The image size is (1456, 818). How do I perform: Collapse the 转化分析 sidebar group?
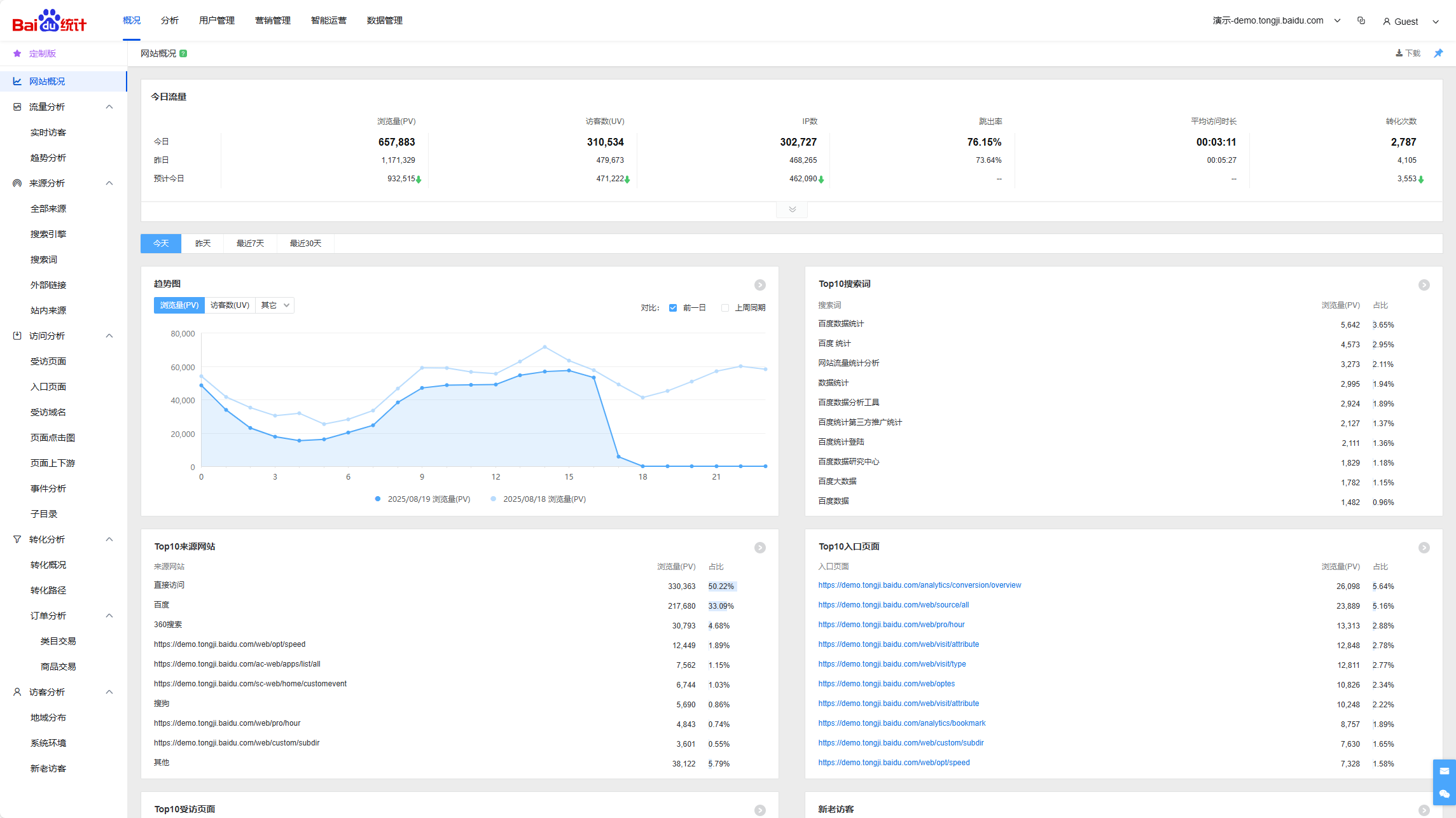click(109, 539)
